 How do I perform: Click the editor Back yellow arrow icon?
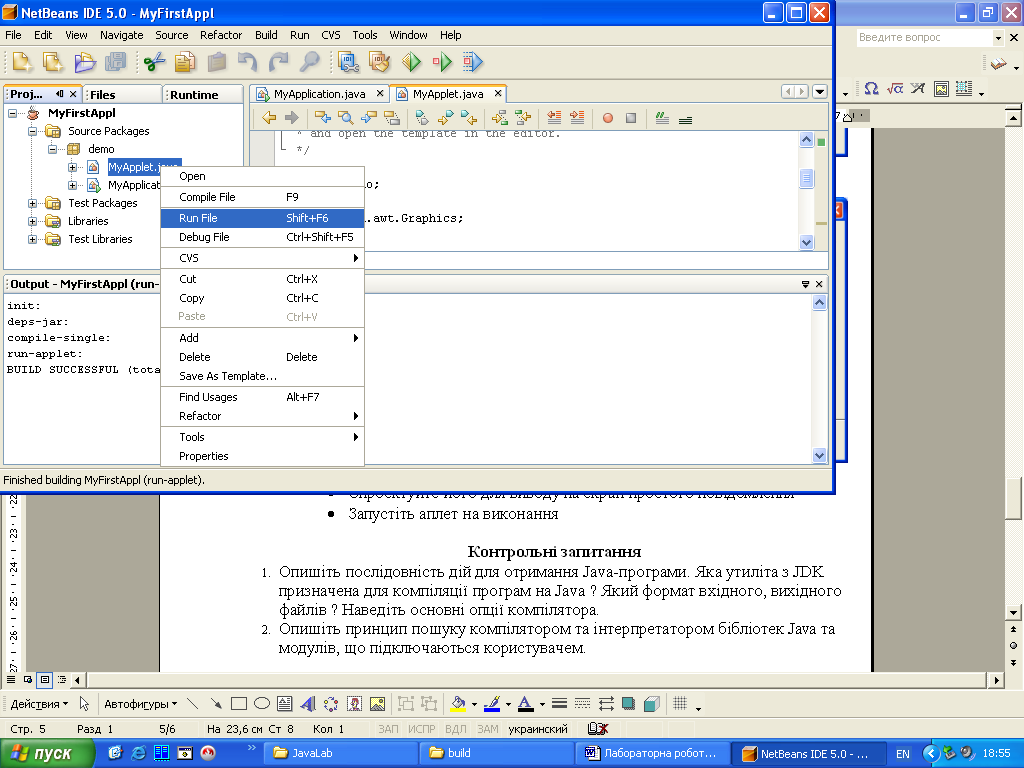tap(269, 118)
